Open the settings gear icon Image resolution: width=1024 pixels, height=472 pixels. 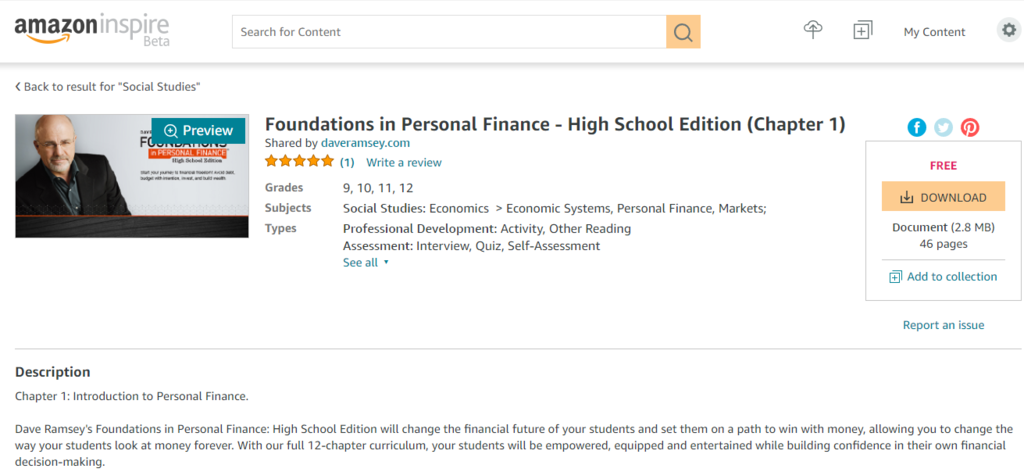[1009, 30]
